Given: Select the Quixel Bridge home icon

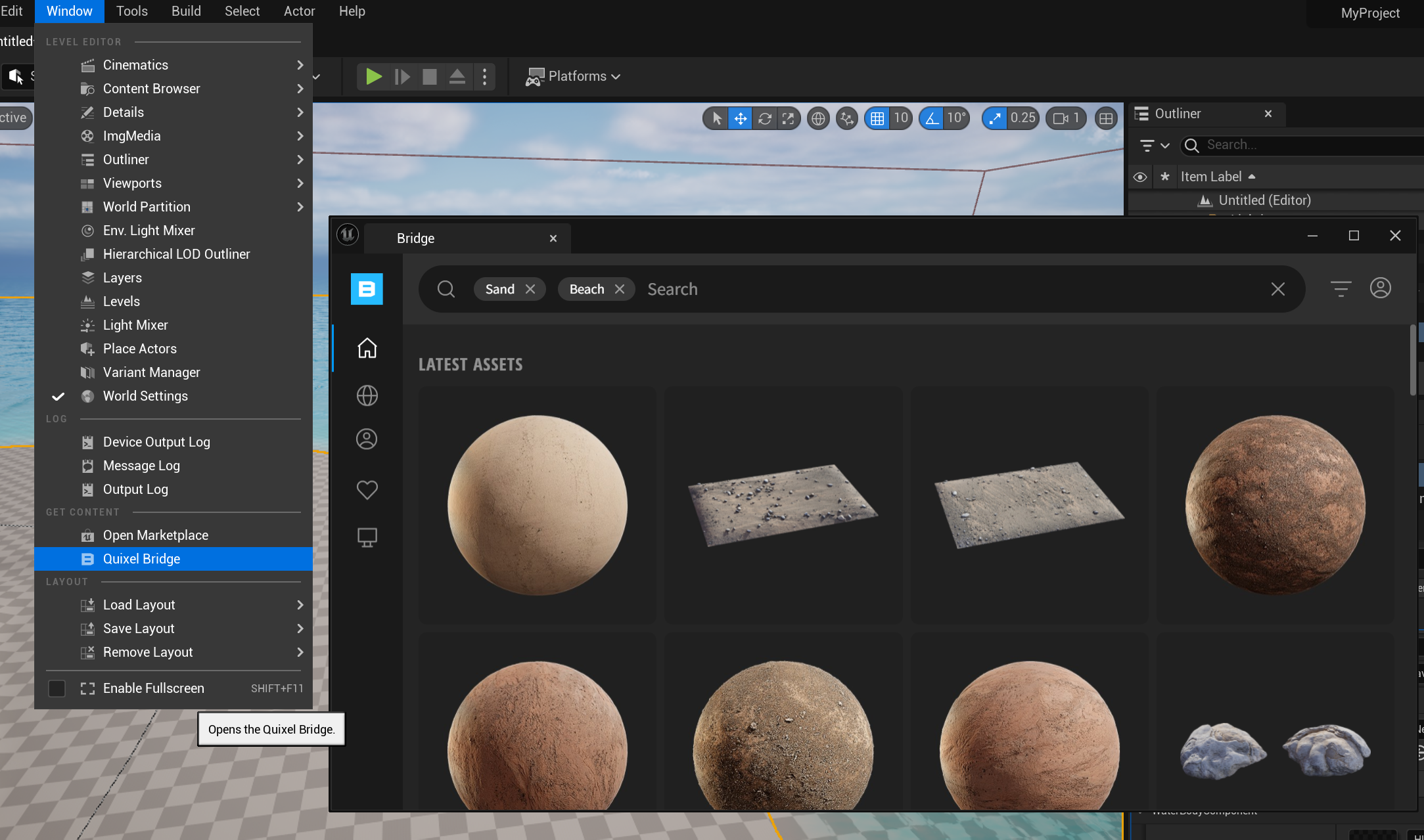Looking at the screenshot, I should (x=366, y=347).
